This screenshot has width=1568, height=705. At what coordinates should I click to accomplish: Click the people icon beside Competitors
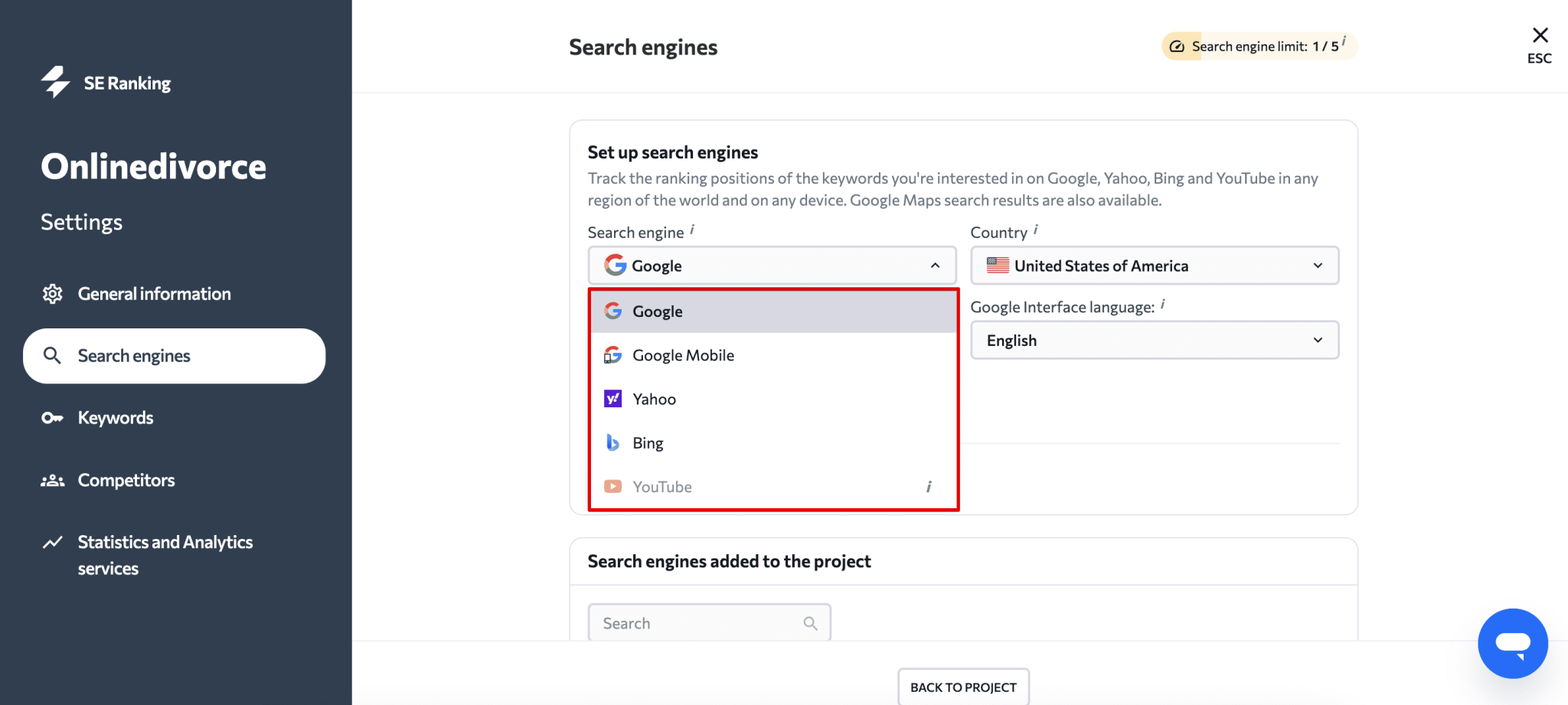click(52, 480)
